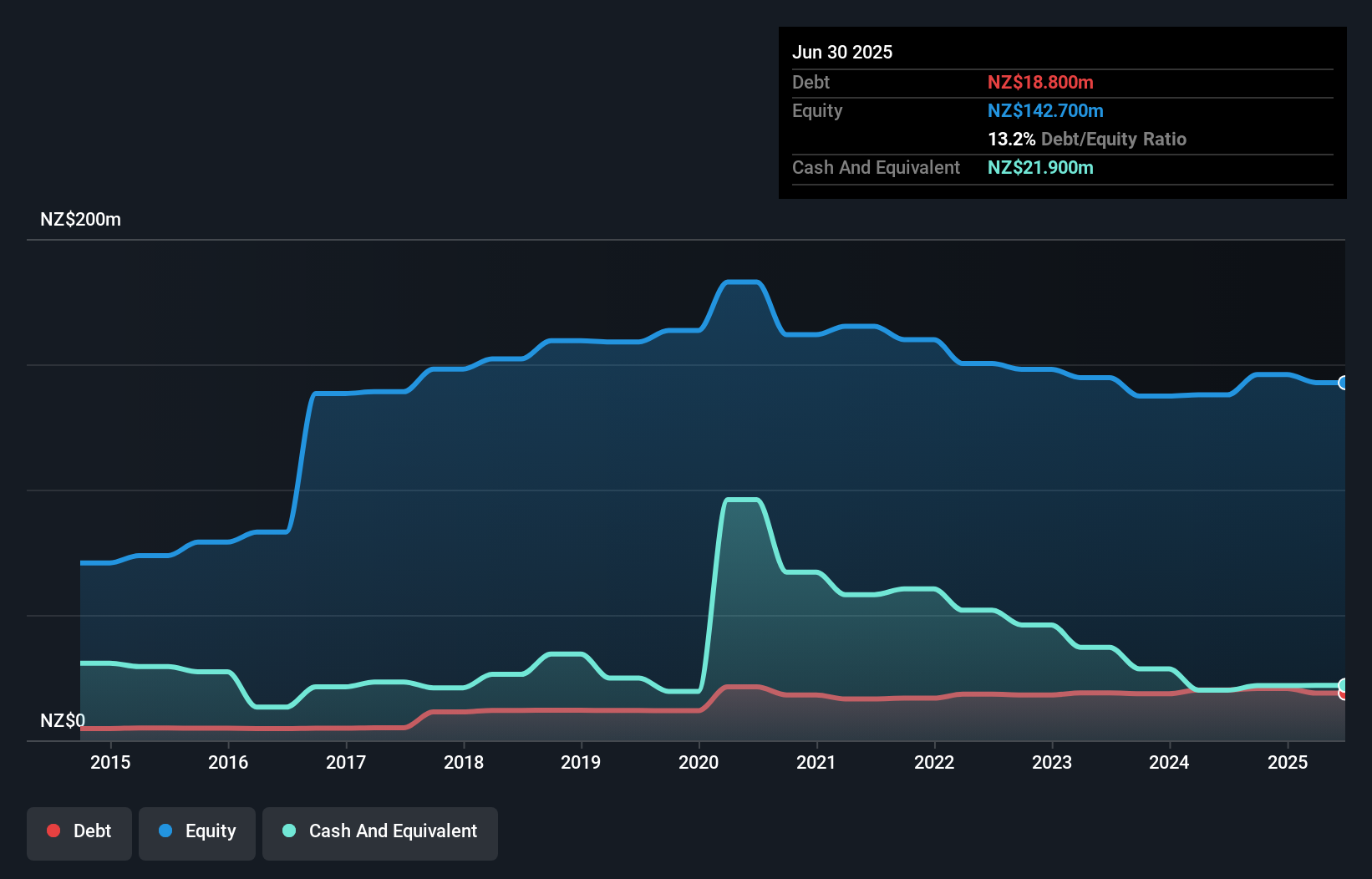Click the Equity endpoint marker on chart

[x=1344, y=383]
